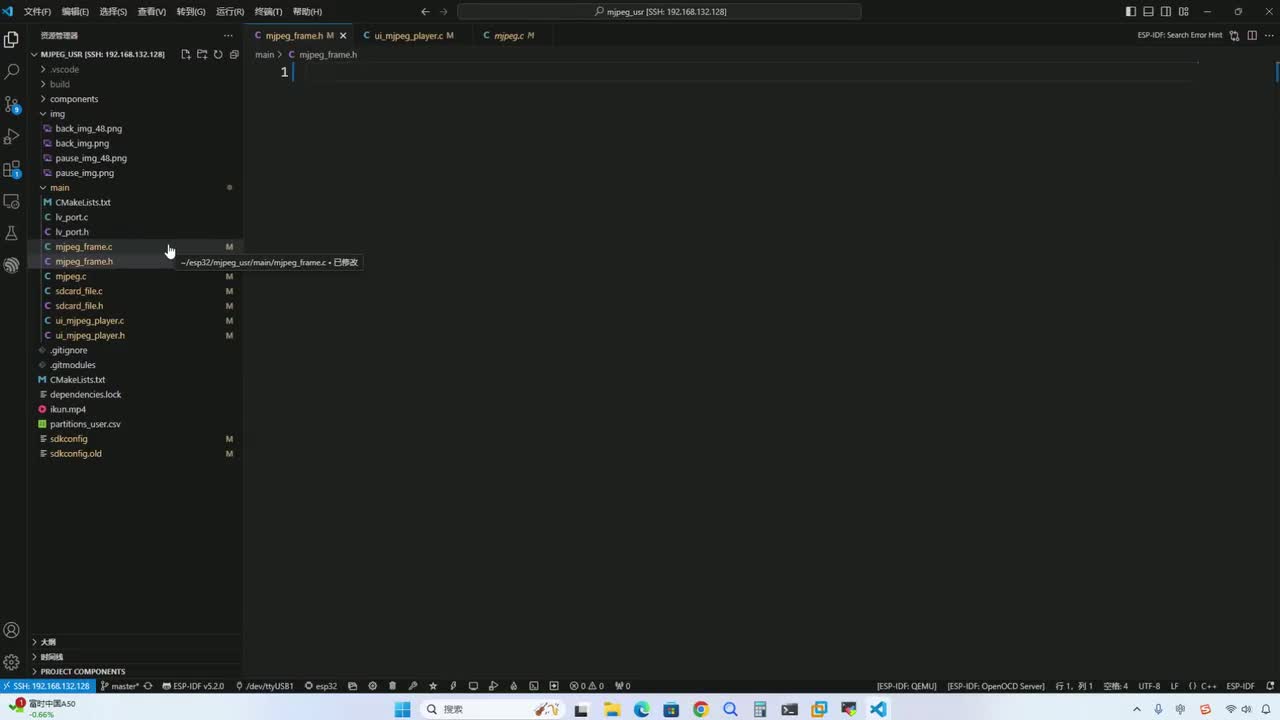Image resolution: width=1280 pixels, height=720 pixels.
Task: Open editor more actions ellipsis
Action: 1268,36
